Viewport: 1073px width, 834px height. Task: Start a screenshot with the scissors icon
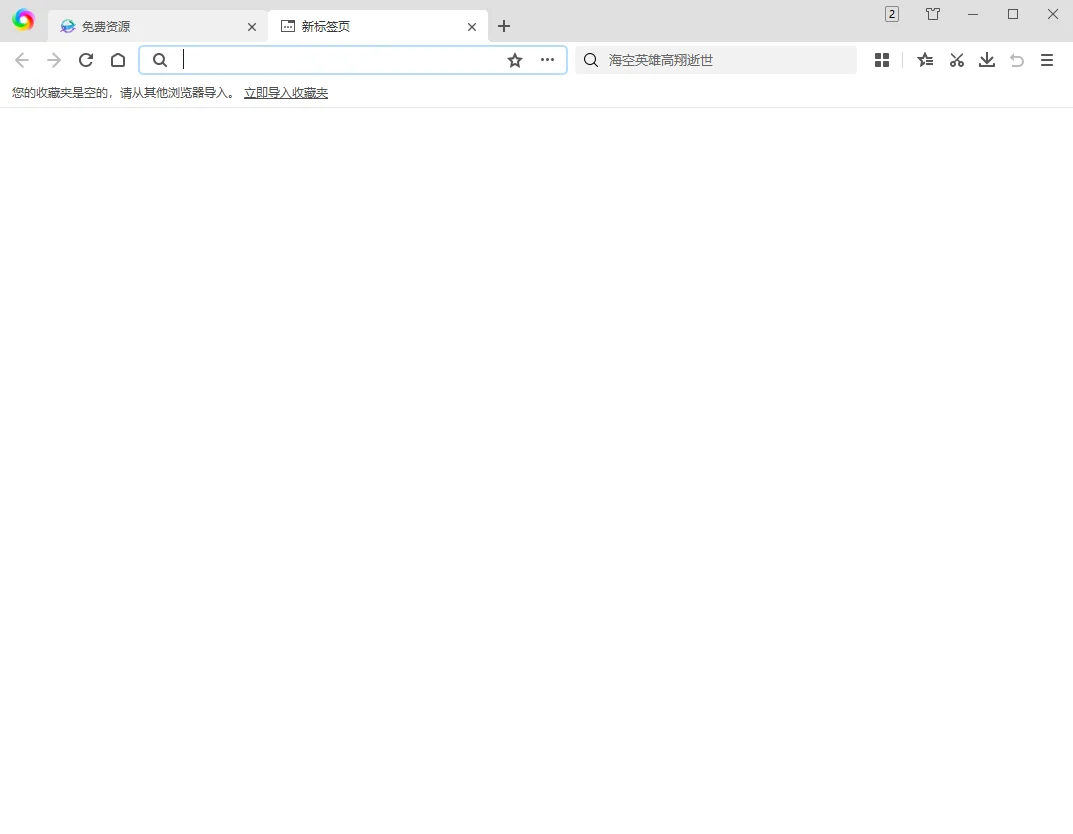(957, 60)
